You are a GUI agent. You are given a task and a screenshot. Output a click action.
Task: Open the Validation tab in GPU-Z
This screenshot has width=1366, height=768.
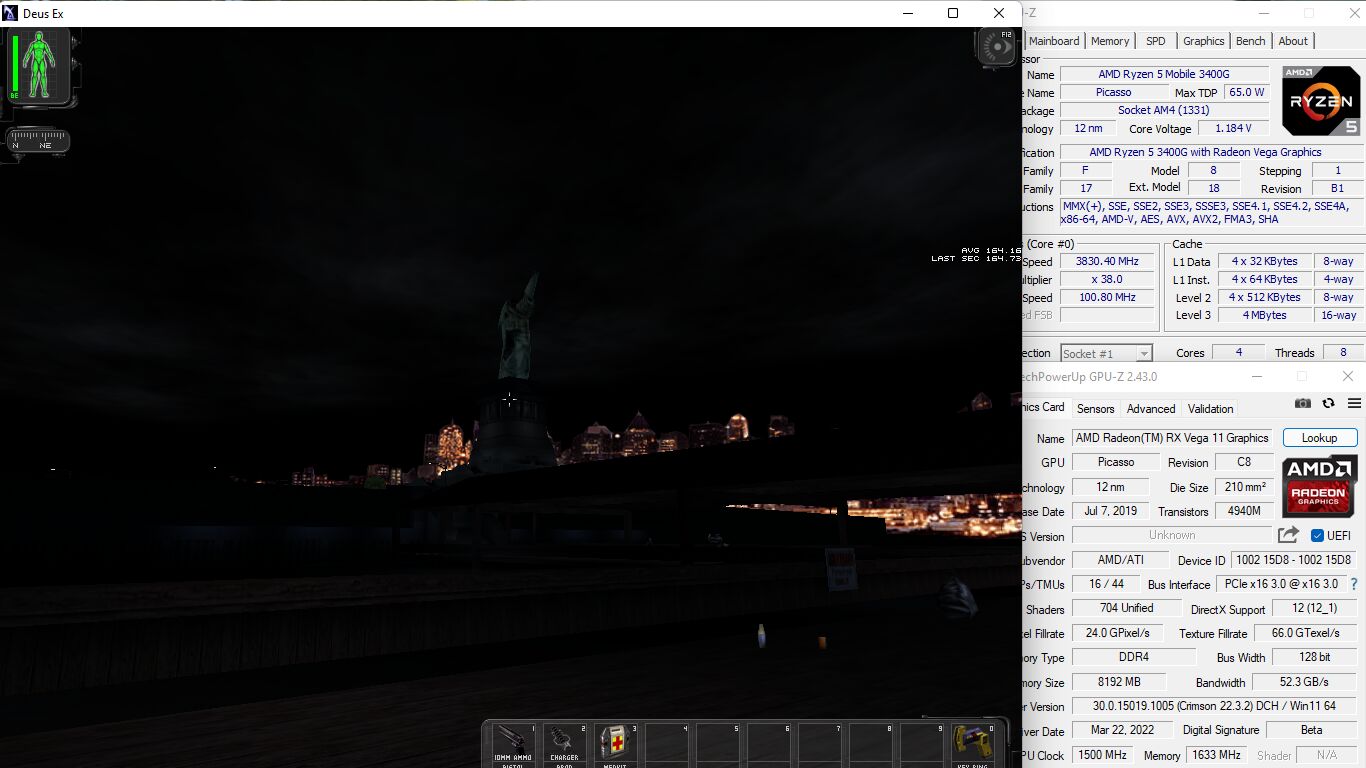[1210, 409]
